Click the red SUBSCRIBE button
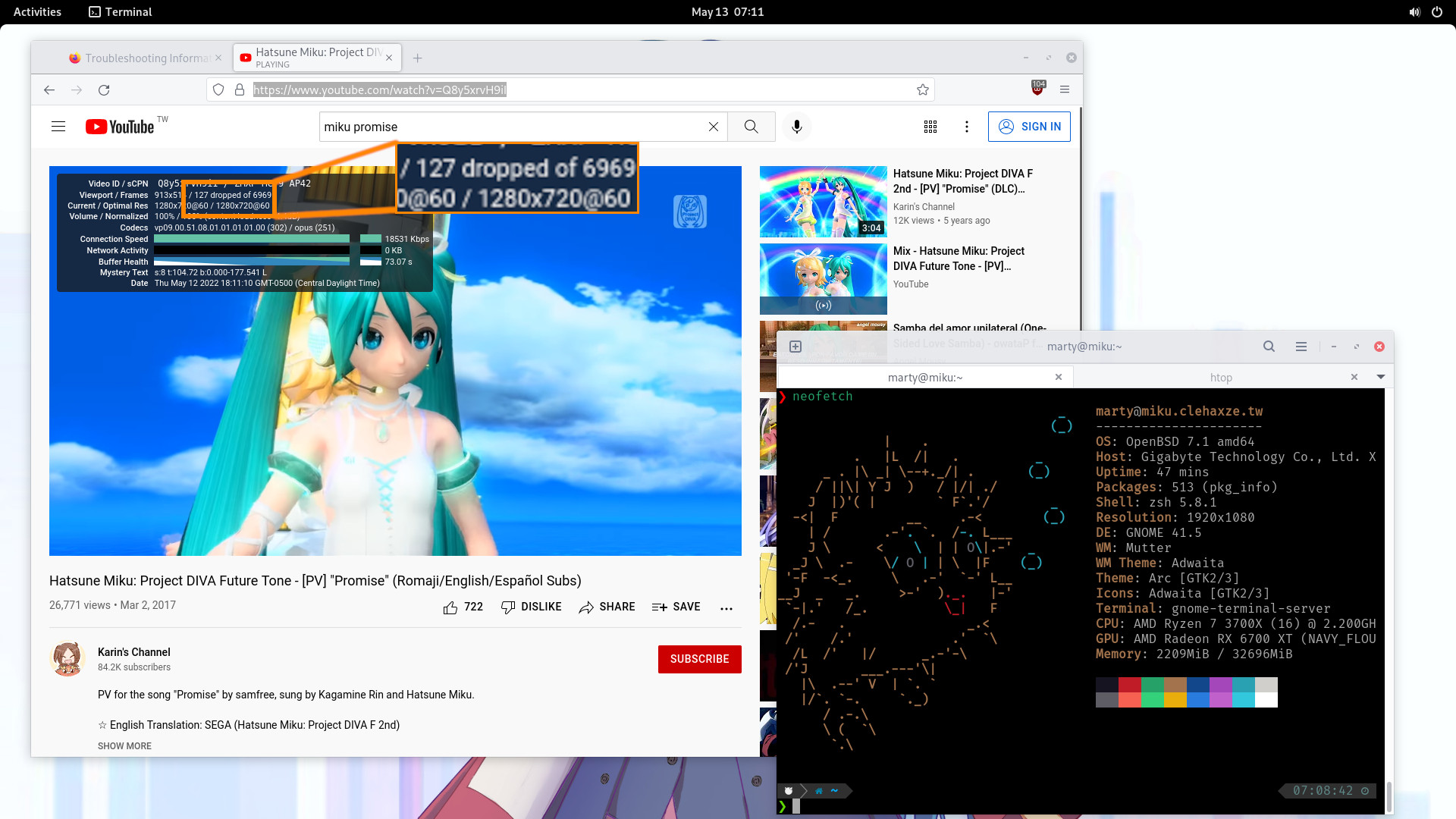The height and width of the screenshot is (819, 1456). (x=699, y=659)
